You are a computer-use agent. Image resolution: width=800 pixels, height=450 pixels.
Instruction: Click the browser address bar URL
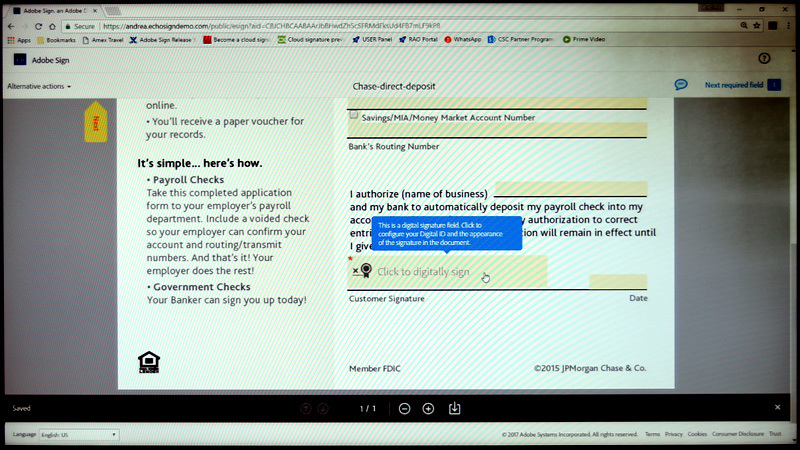click(272, 26)
